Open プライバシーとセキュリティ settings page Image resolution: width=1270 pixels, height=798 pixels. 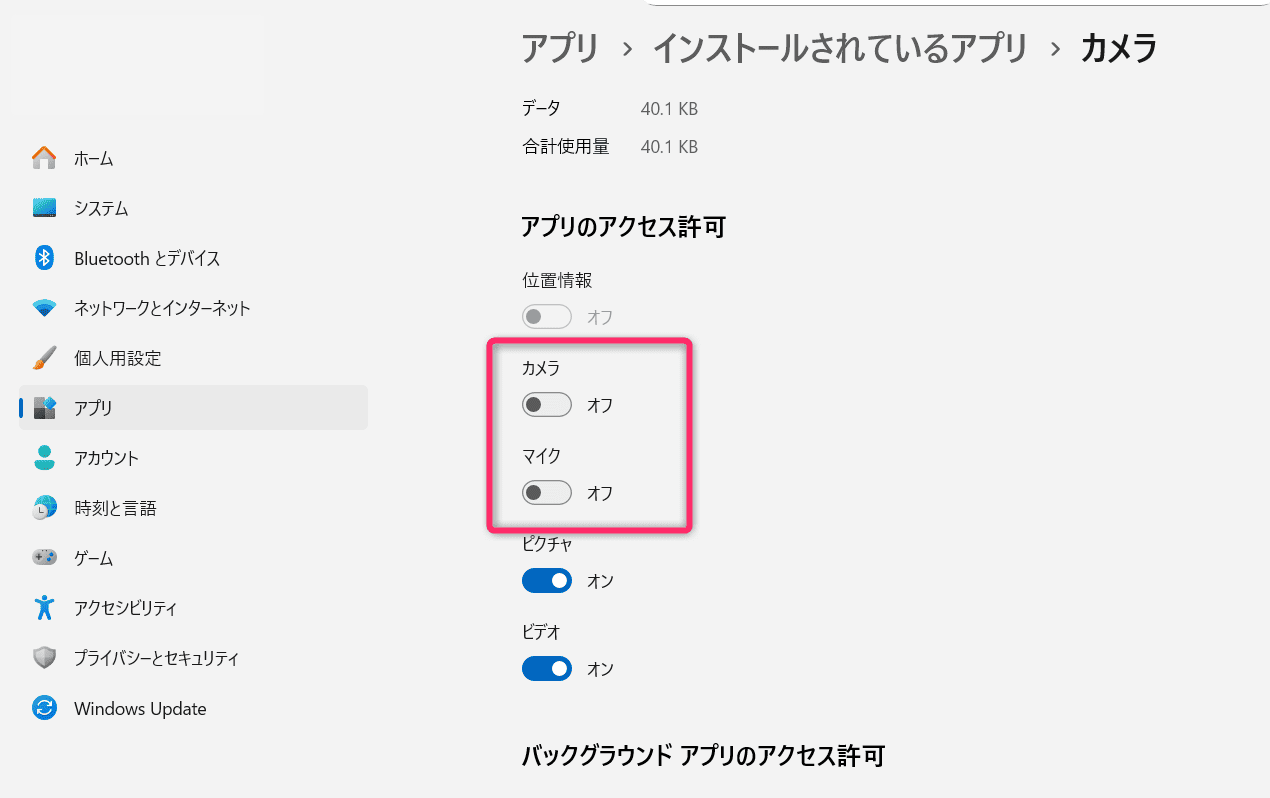pyautogui.click(x=156, y=658)
